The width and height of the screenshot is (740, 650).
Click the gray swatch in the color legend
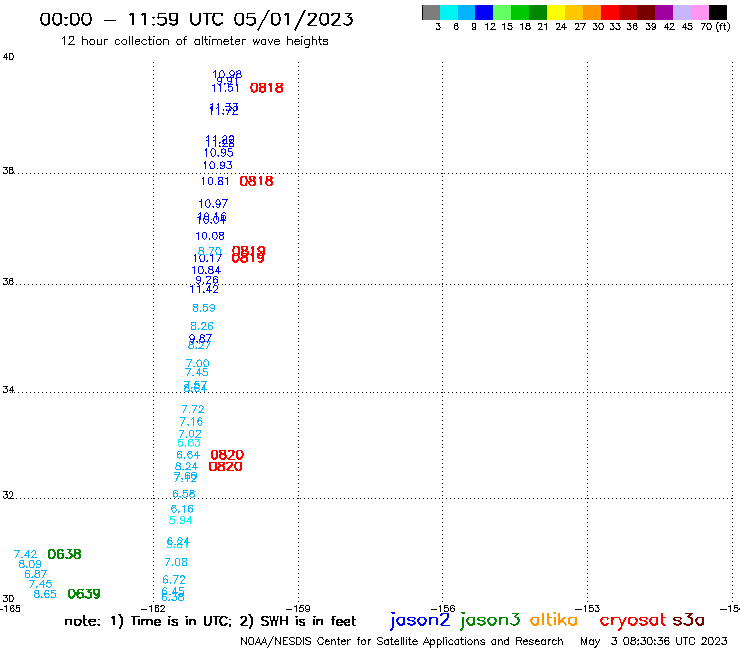tap(431, 12)
